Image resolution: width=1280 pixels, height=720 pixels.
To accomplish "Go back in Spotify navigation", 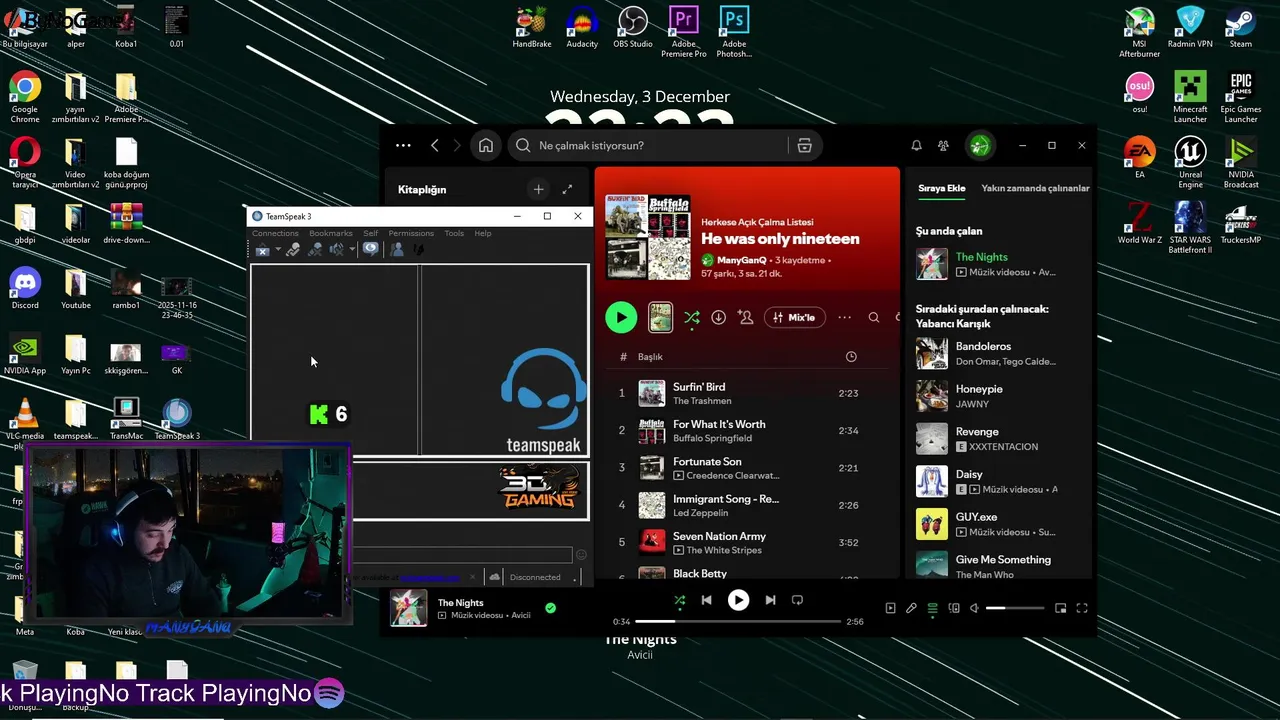I will [x=435, y=146].
